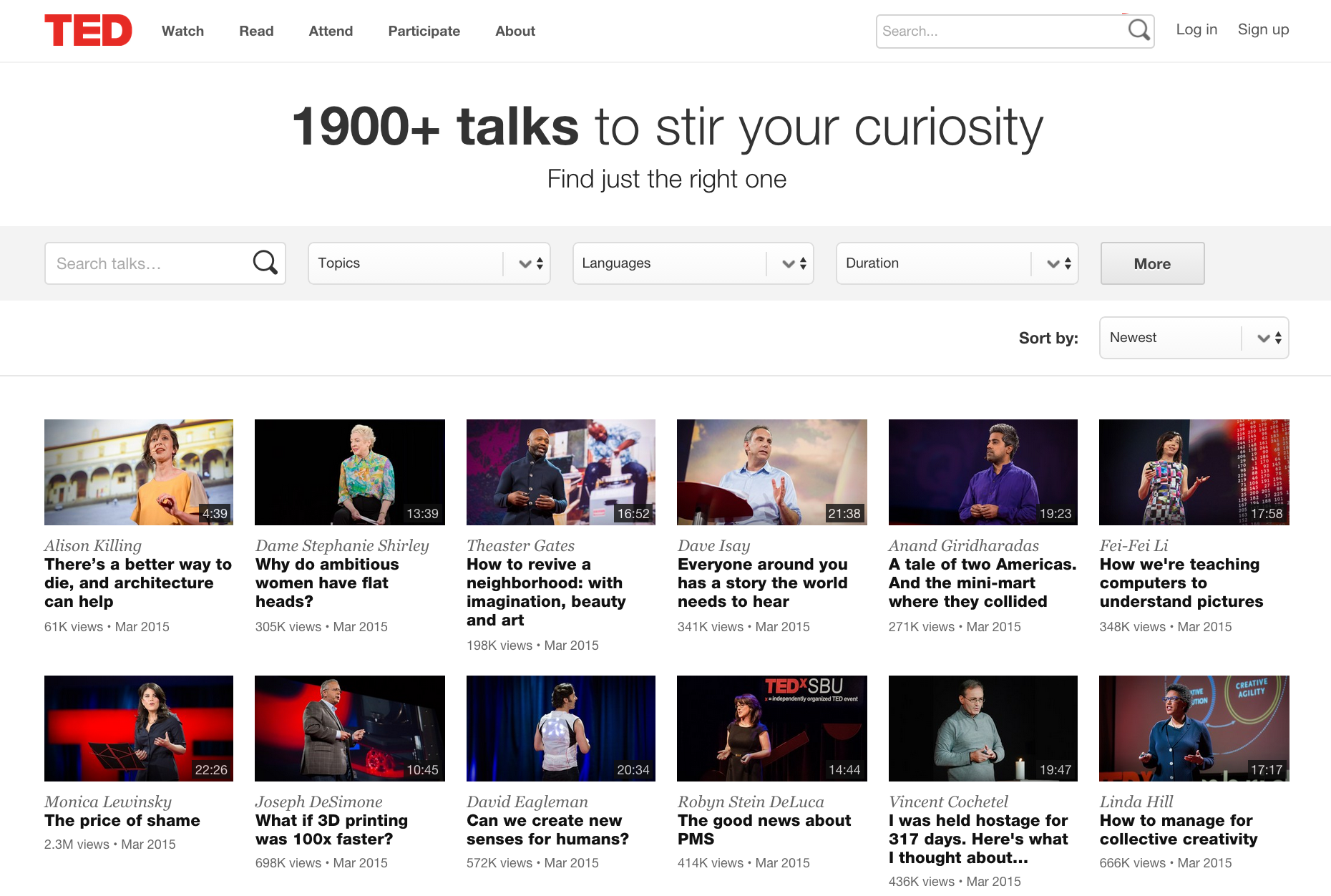Click 'How to manage for collective creativity'

[1179, 829]
